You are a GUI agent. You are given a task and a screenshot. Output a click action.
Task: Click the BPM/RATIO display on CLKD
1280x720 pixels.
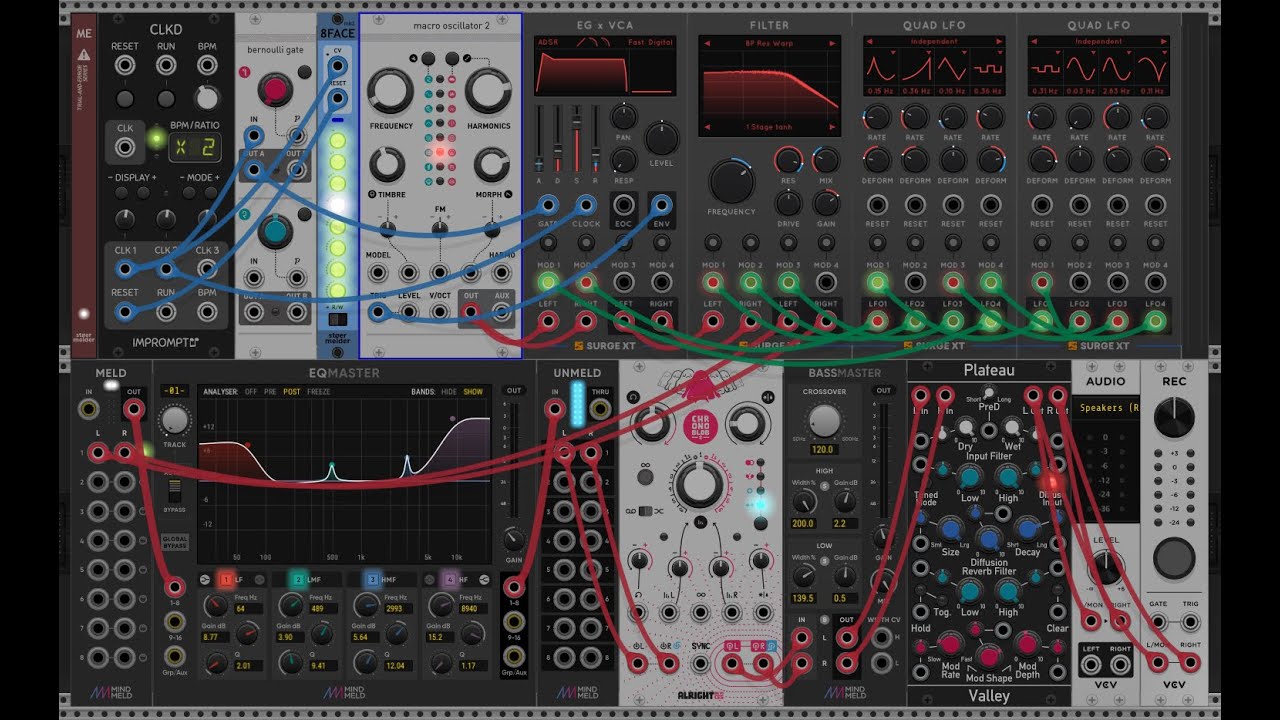click(196, 148)
